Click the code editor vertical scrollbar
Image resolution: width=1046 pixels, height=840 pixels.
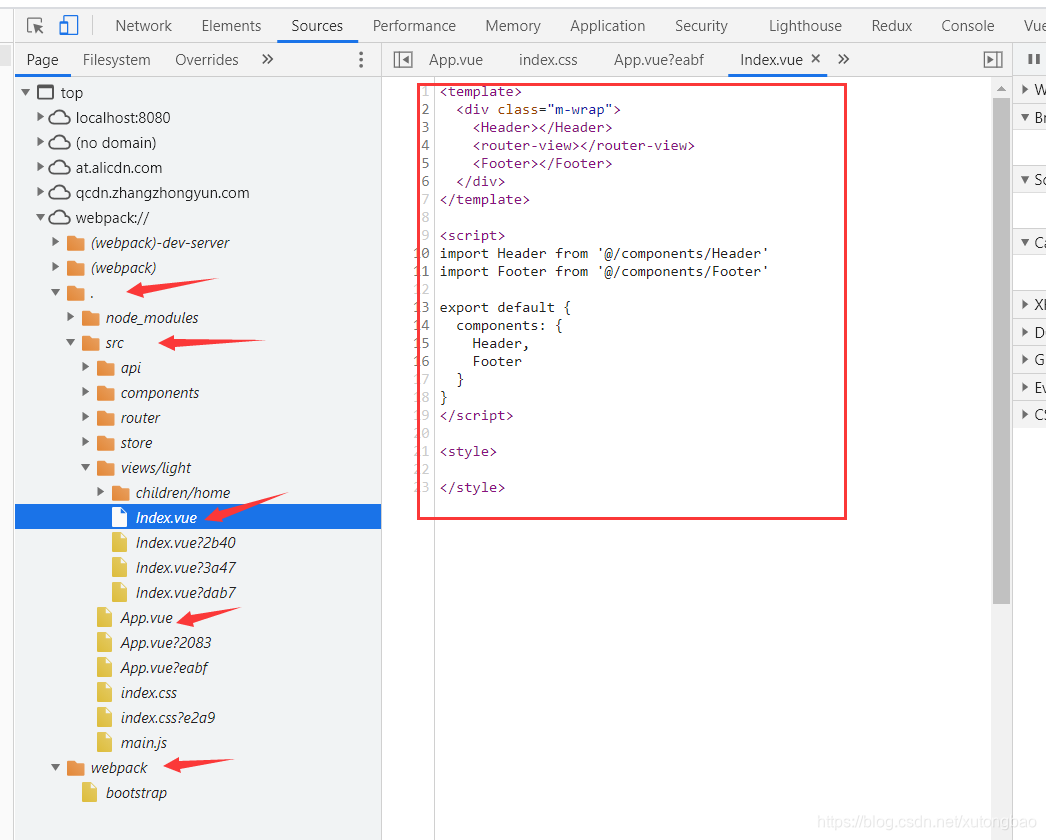1001,351
